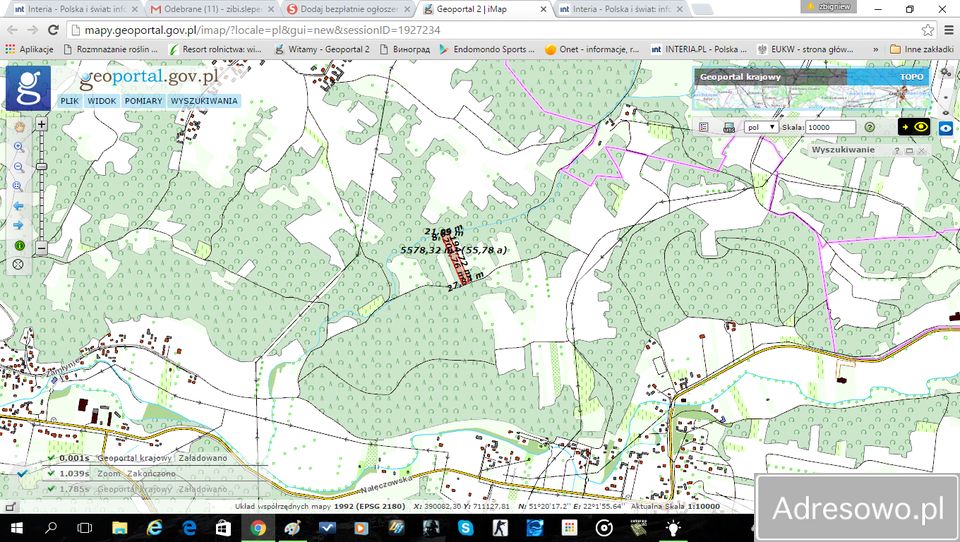The image size is (960, 542).
Task: Switch to the Odebrane Gmail tab
Action: tap(212, 9)
